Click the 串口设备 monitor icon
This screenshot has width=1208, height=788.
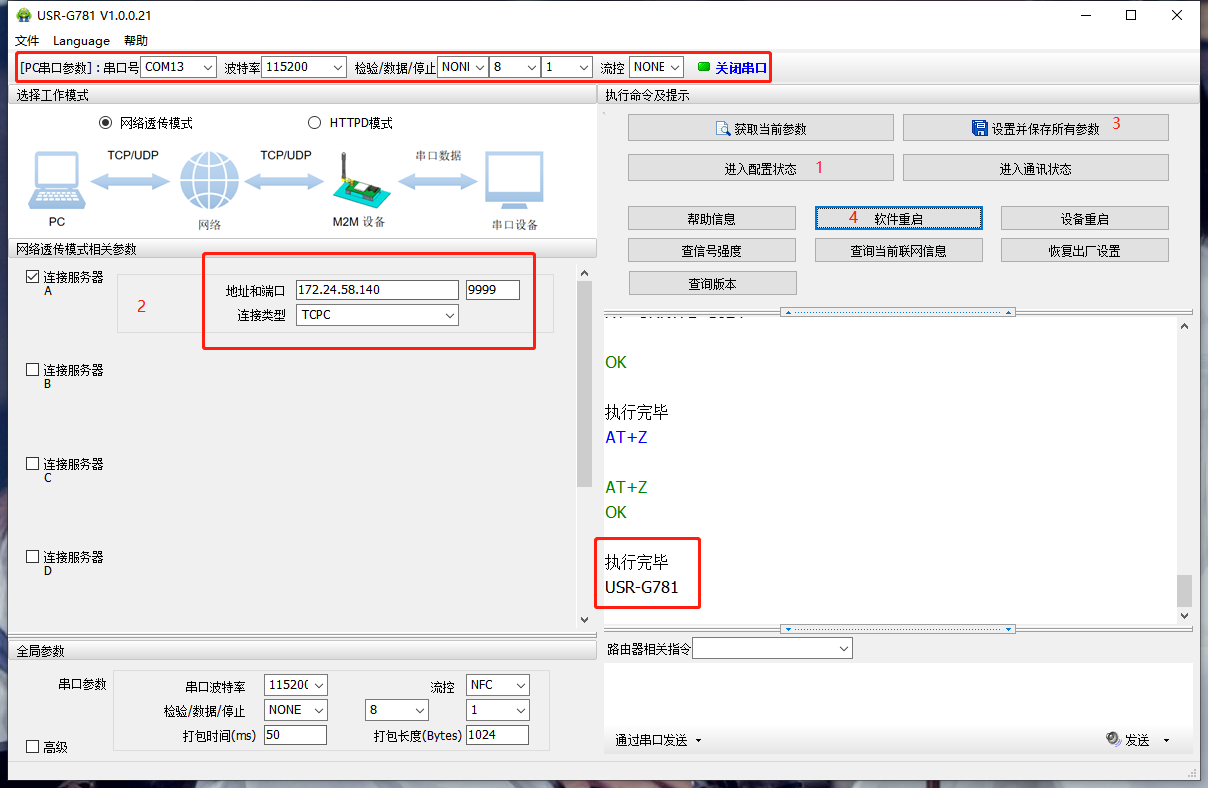pos(514,182)
